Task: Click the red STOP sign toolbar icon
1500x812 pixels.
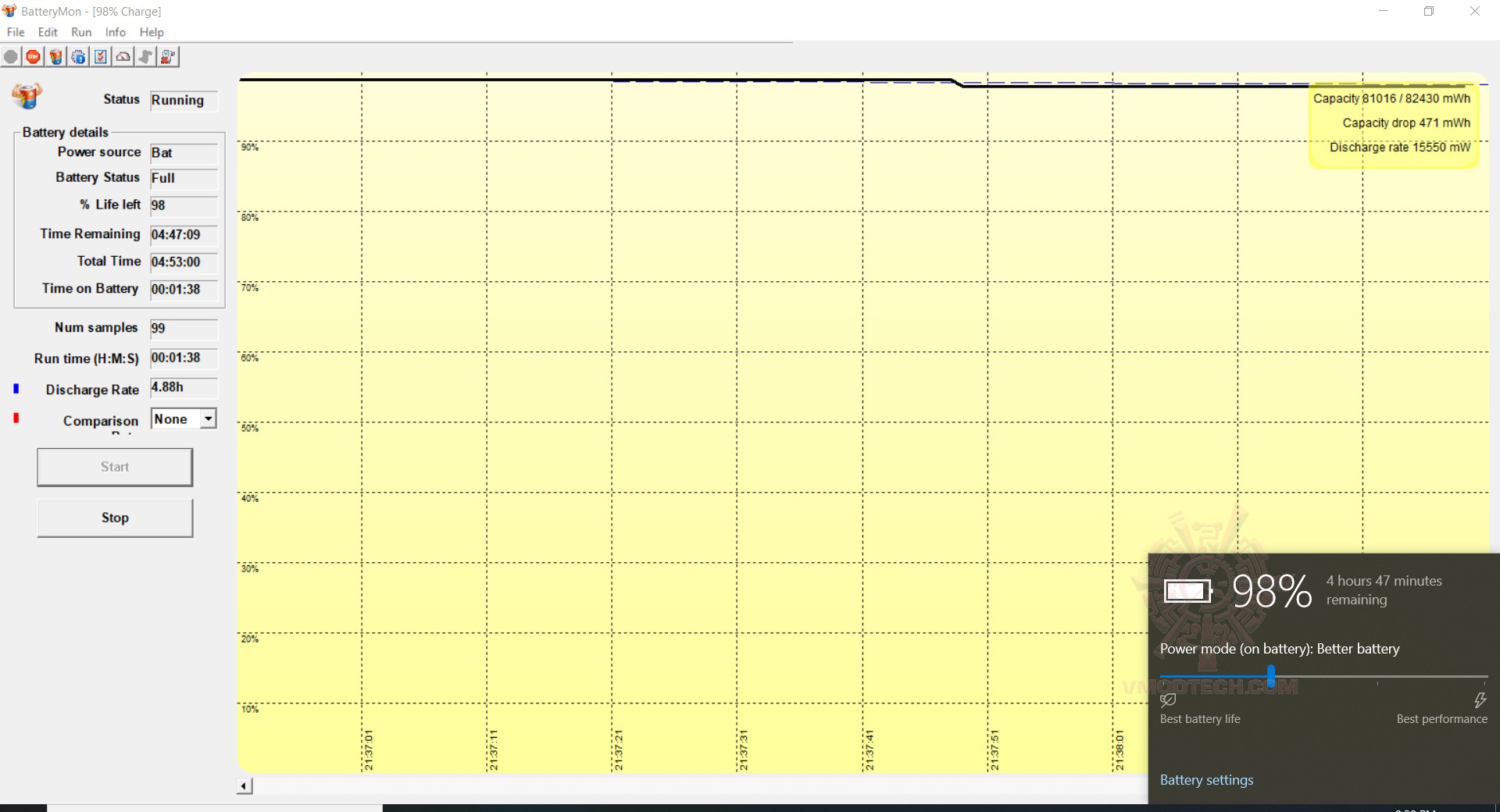Action: 33,57
